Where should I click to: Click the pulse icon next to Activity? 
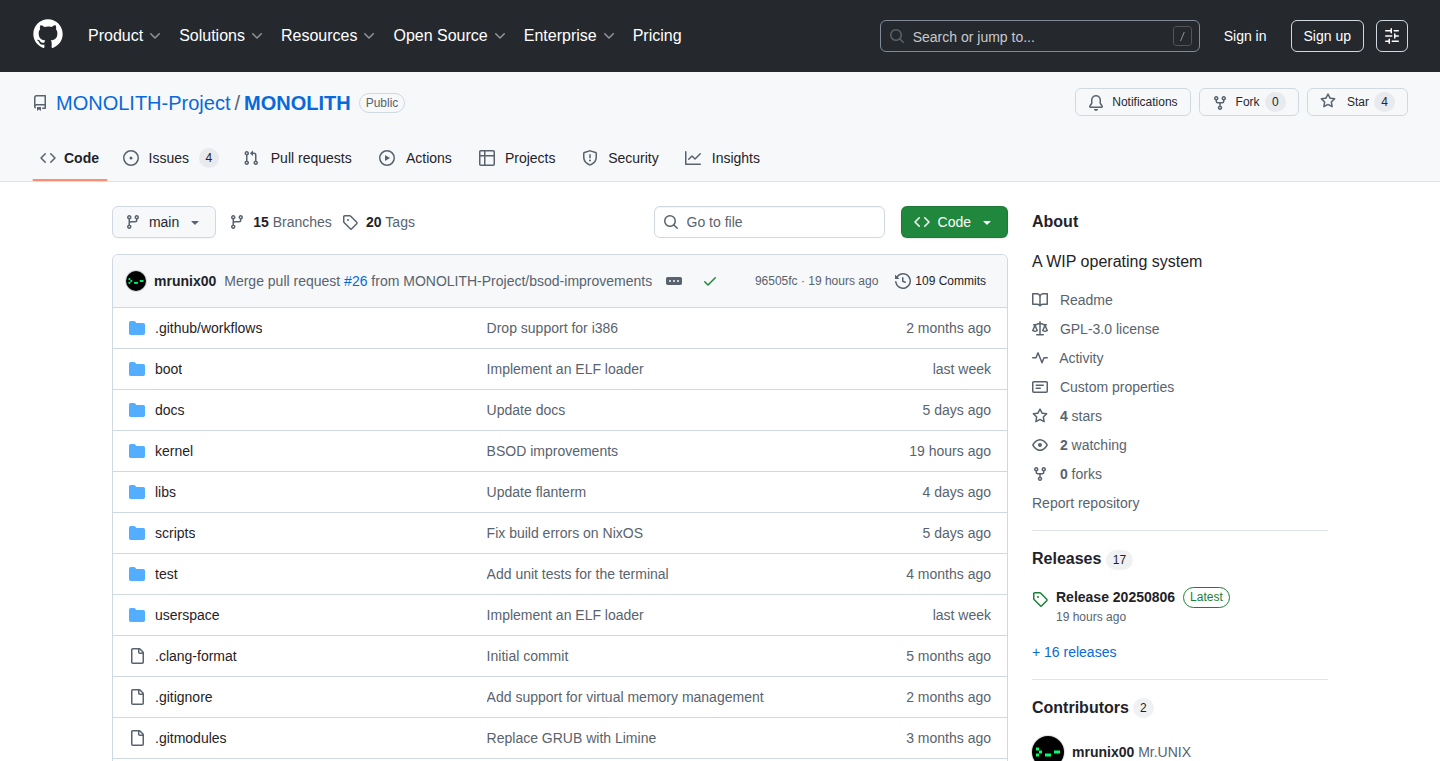[x=1040, y=358]
